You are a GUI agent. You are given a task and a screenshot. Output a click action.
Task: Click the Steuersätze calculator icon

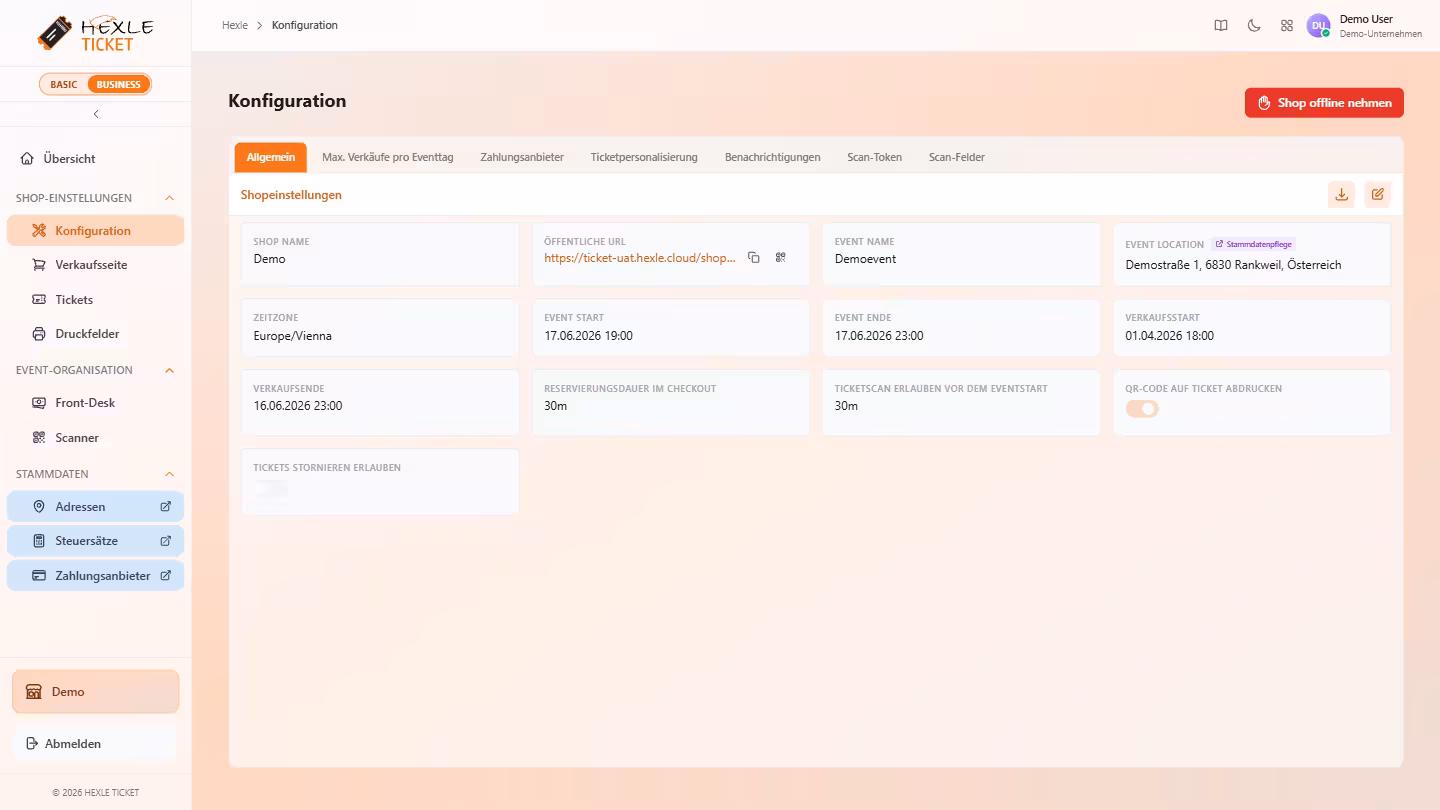[x=39, y=541]
